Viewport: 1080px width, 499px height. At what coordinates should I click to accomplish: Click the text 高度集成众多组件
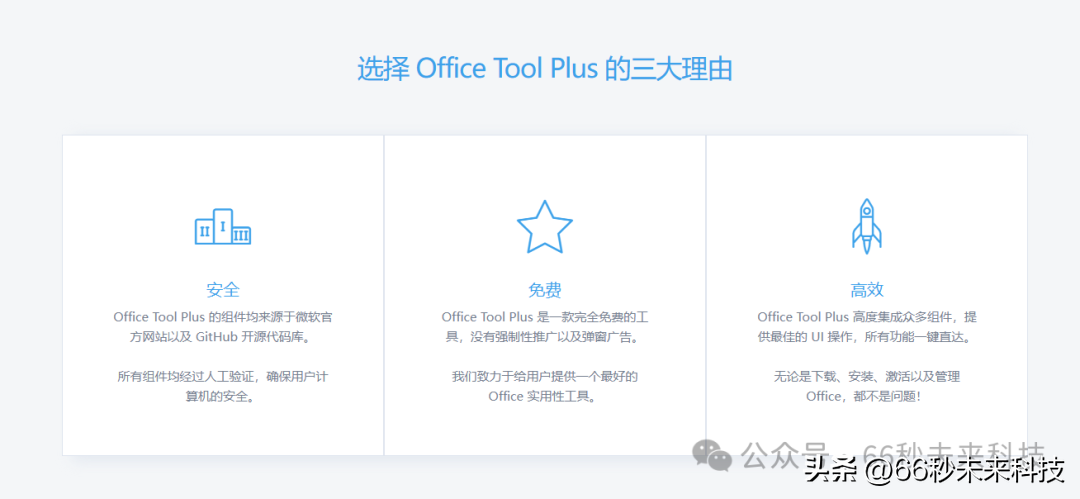point(903,317)
